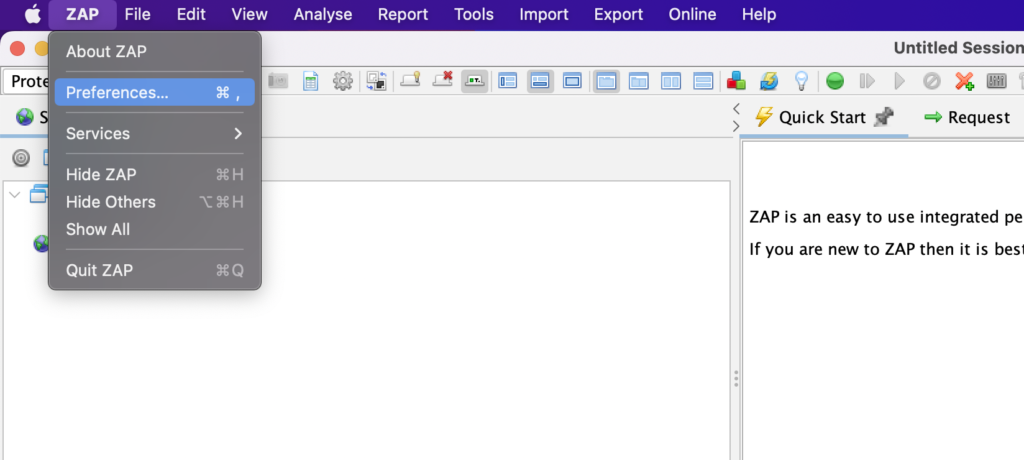
Task: Select the Expand Sites tab layout icon
Action: 507,81
